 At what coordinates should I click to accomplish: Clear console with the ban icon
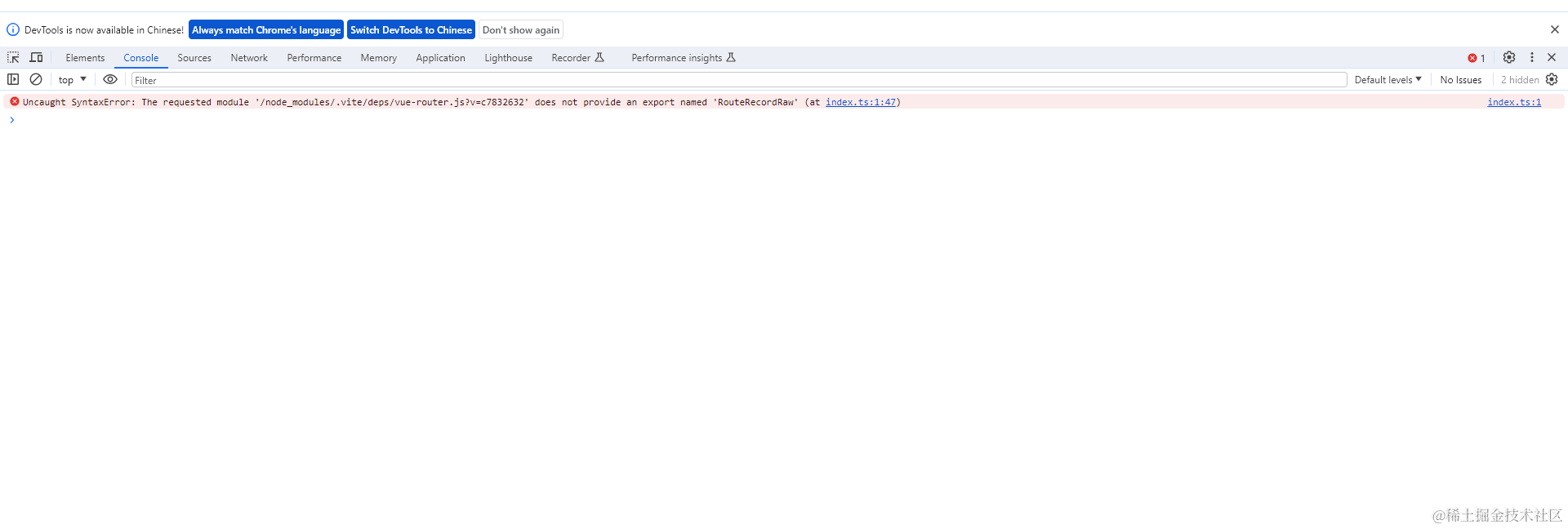click(x=36, y=79)
